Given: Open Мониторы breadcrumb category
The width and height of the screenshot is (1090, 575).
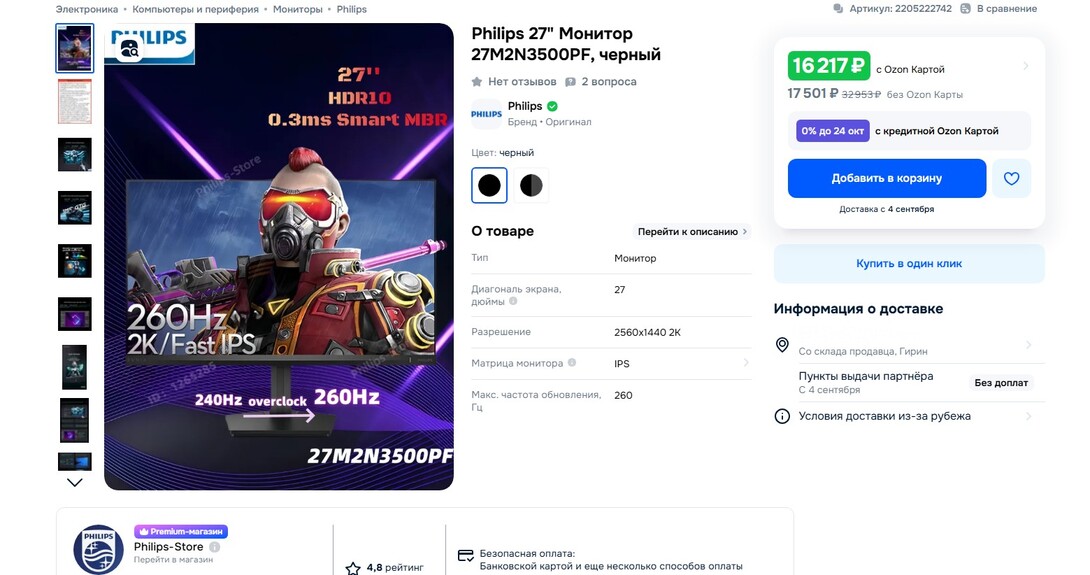Looking at the screenshot, I should (x=298, y=9).
